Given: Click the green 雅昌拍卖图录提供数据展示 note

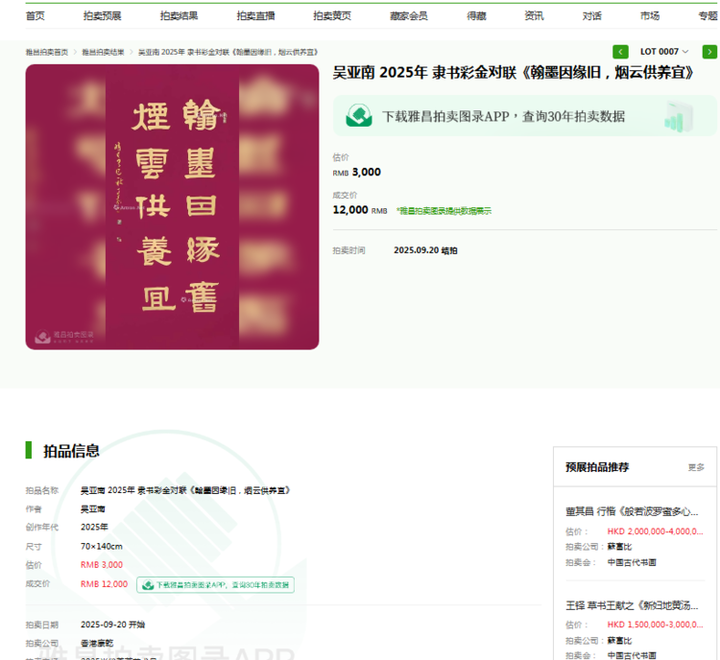Looking at the screenshot, I should (444, 211).
